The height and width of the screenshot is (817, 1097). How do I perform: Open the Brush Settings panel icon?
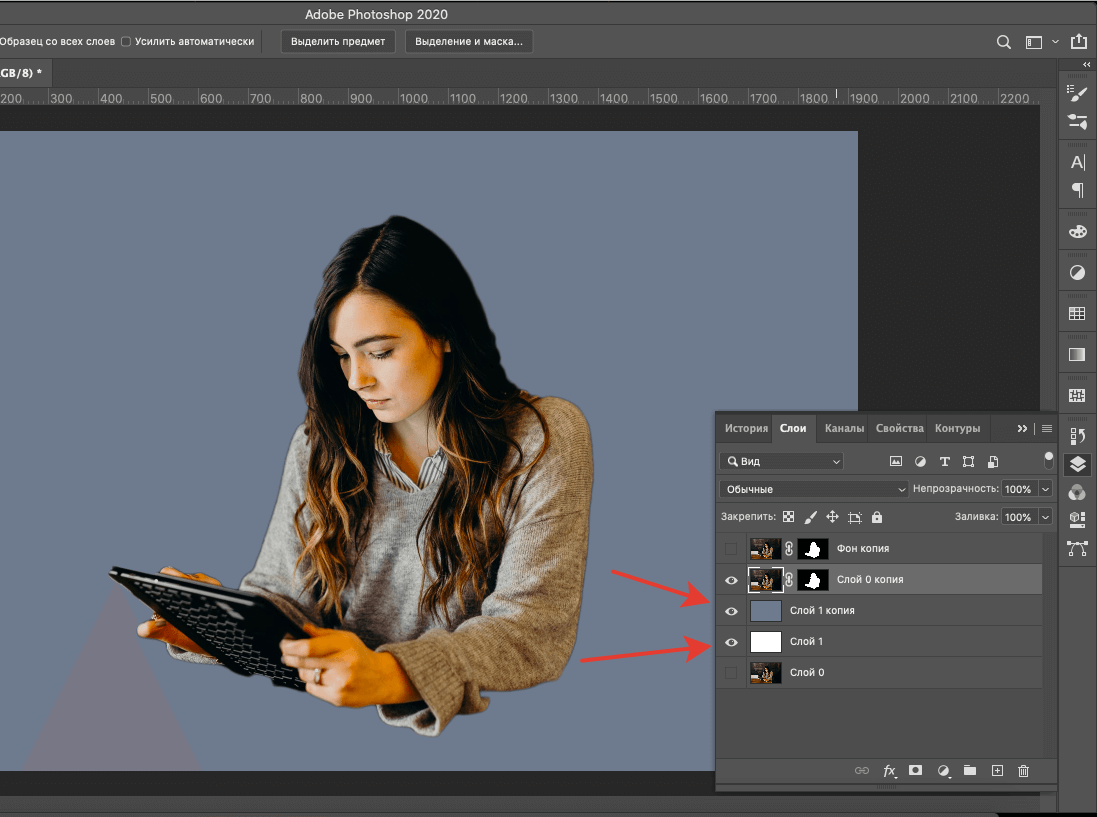click(1077, 122)
